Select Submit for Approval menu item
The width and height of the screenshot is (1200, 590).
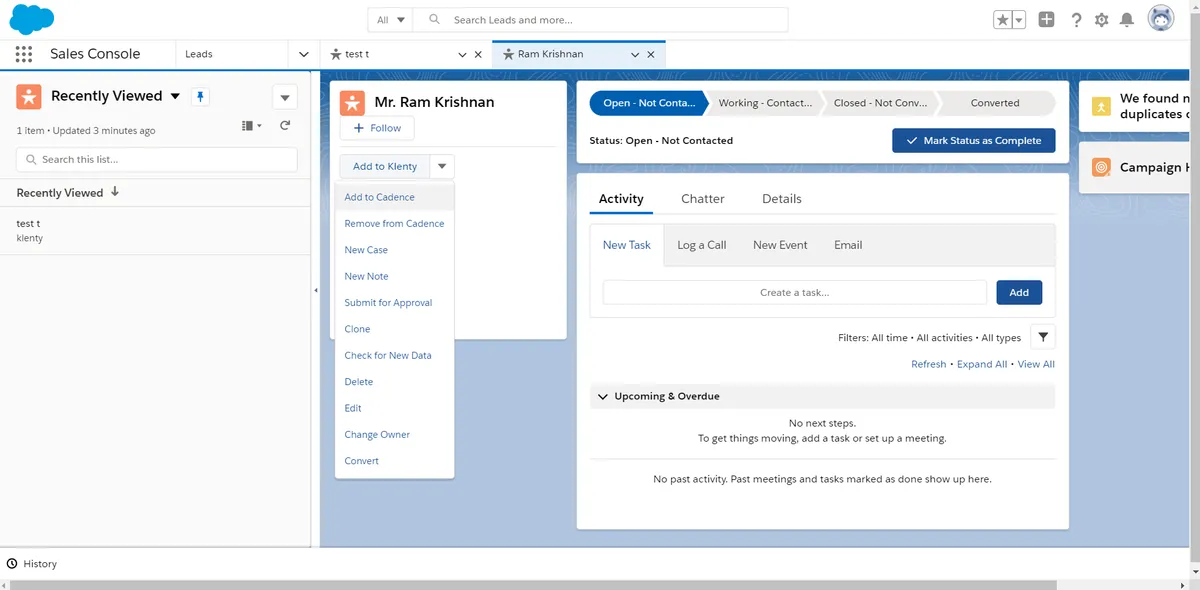394,302
